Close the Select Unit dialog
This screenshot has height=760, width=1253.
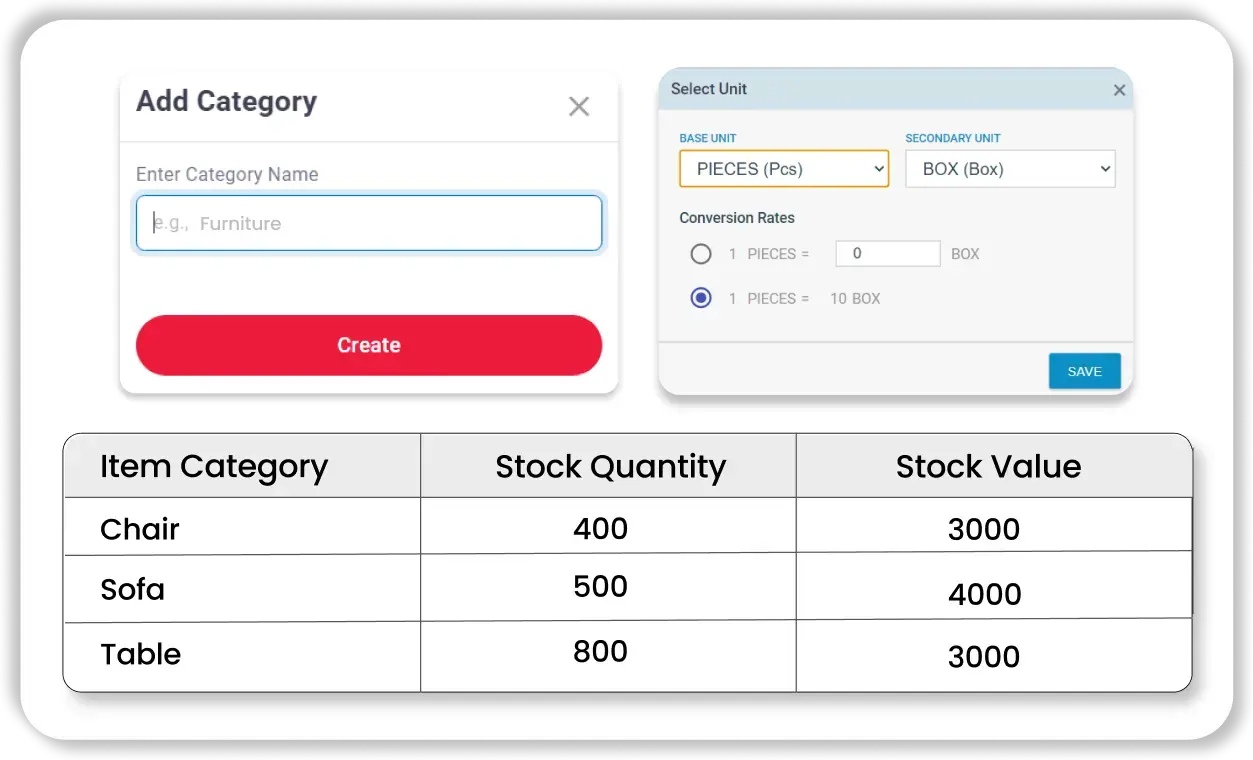(x=1119, y=89)
